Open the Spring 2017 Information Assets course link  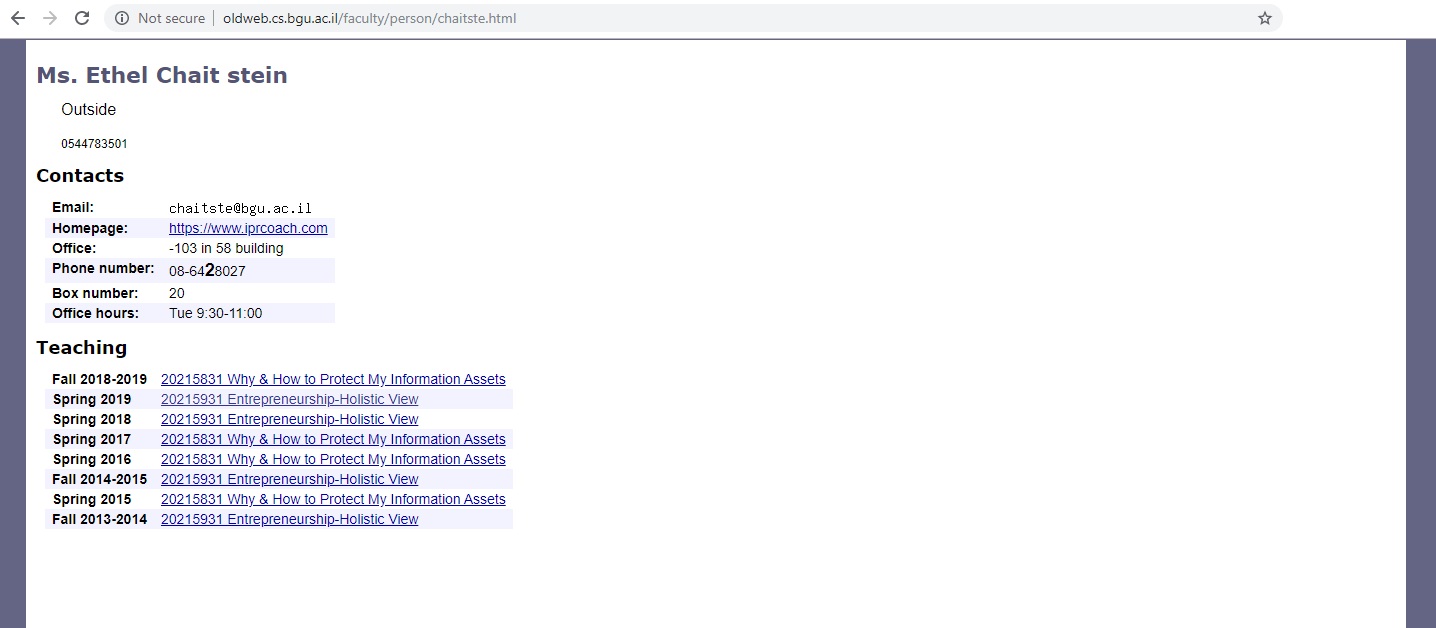coord(333,439)
